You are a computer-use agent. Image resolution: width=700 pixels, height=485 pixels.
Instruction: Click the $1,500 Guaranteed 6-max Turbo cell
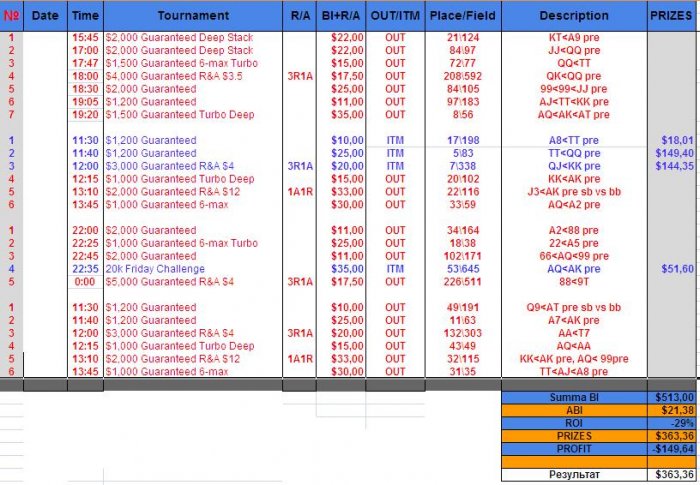pos(193,63)
